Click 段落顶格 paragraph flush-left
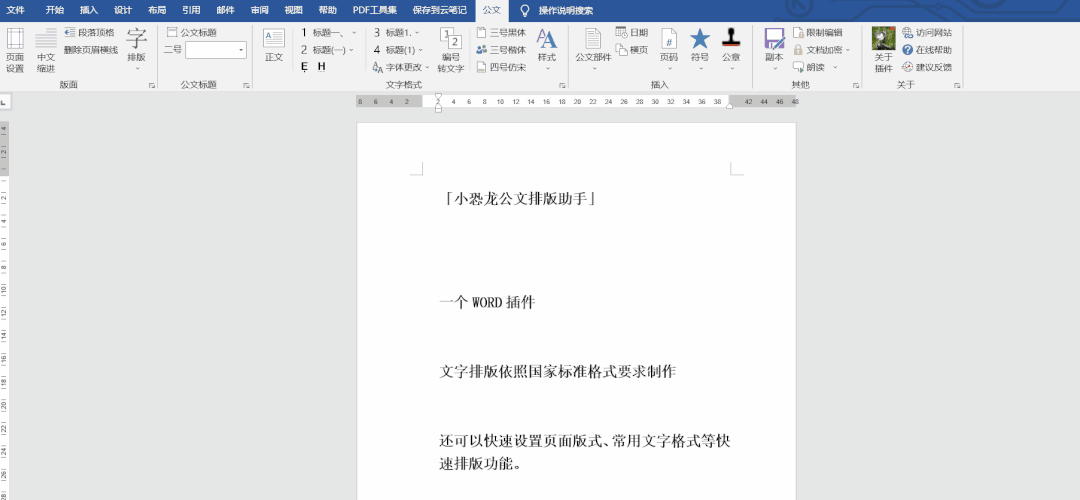This screenshot has width=1080, height=500. click(x=90, y=32)
